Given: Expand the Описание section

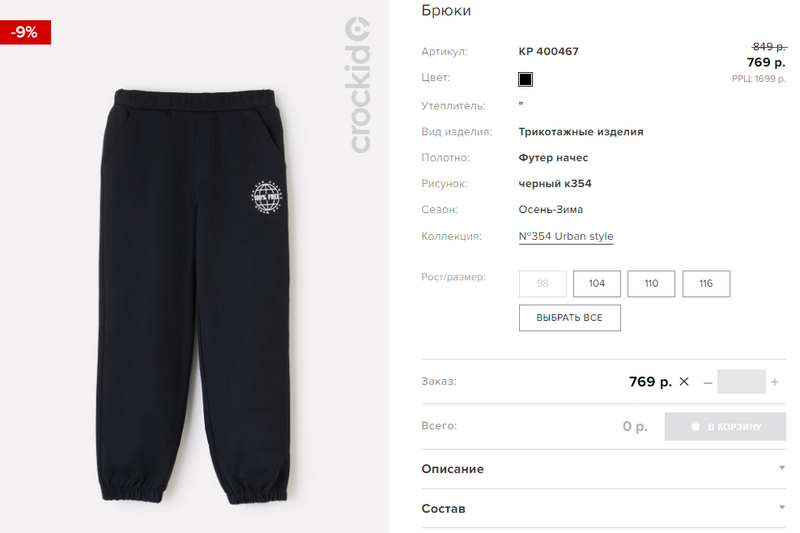Looking at the screenshot, I should 603,469.
